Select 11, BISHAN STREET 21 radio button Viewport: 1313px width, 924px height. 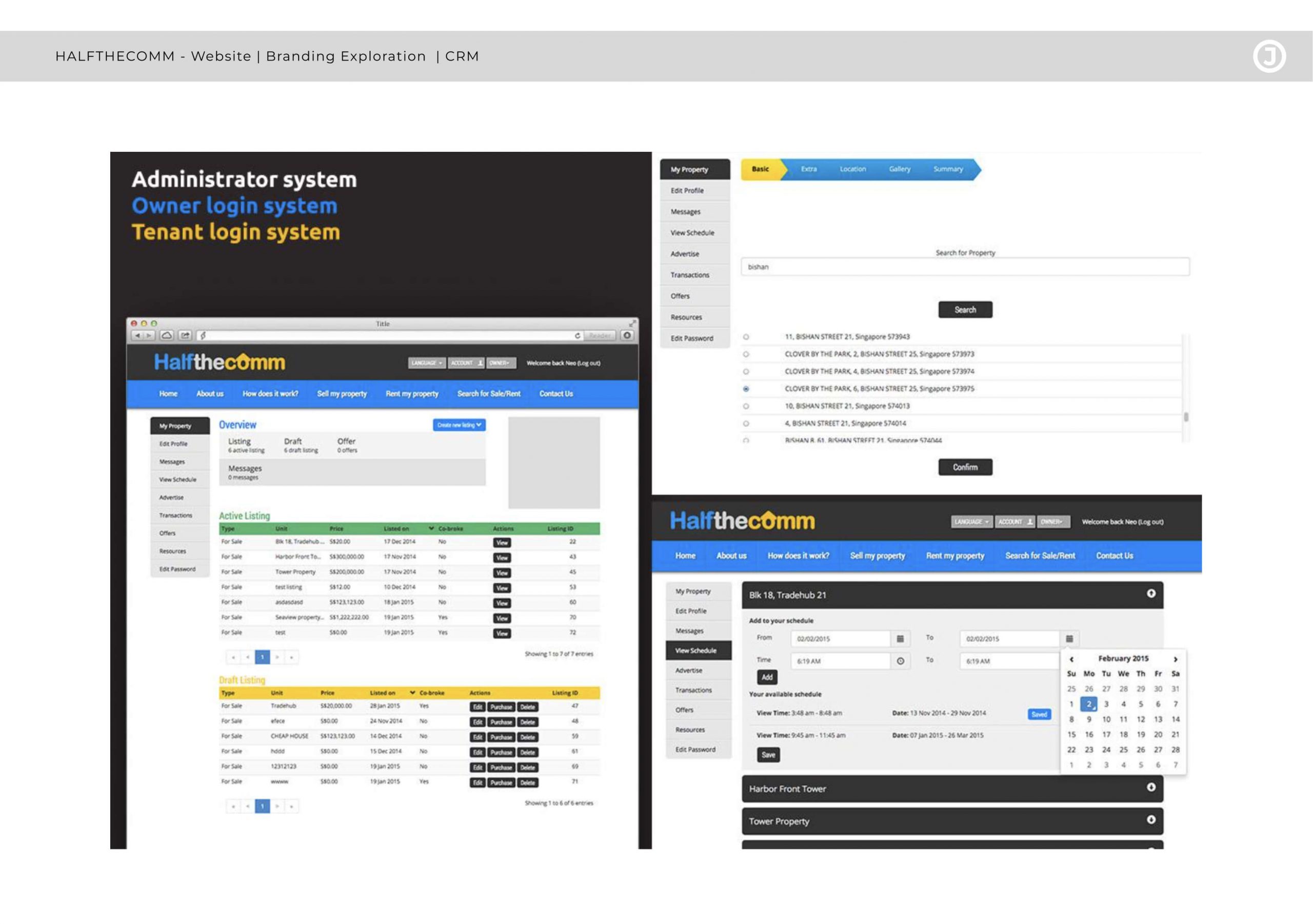(x=746, y=337)
